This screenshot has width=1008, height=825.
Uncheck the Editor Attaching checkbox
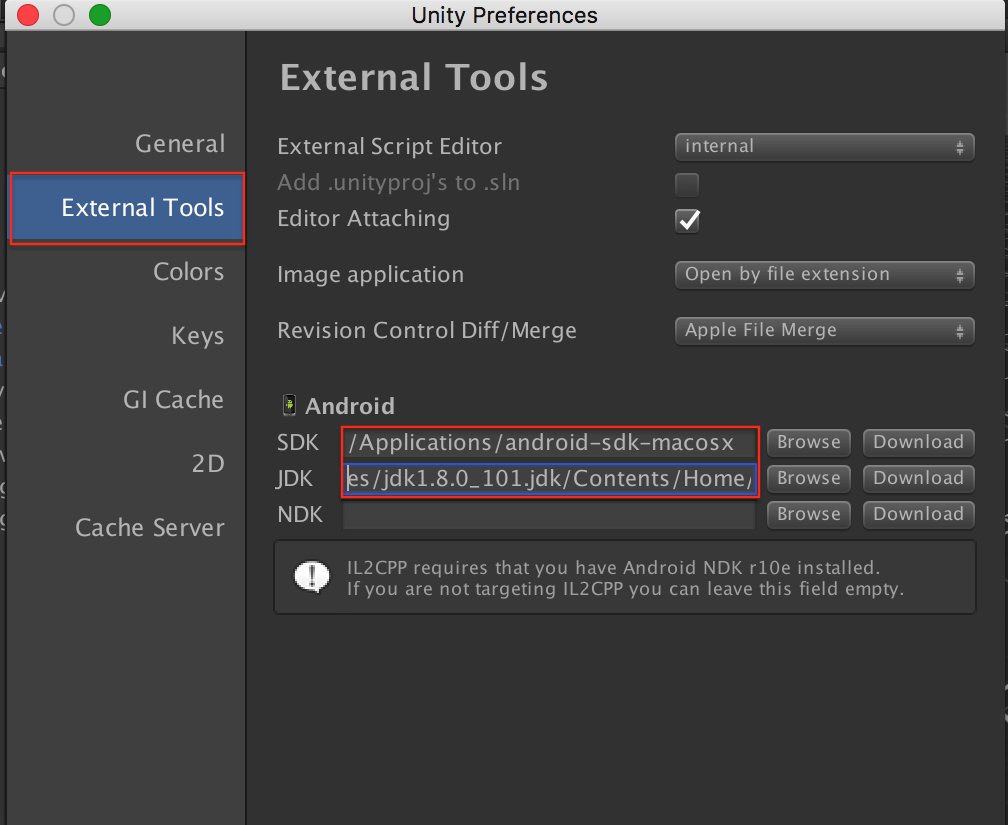(687, 221)
